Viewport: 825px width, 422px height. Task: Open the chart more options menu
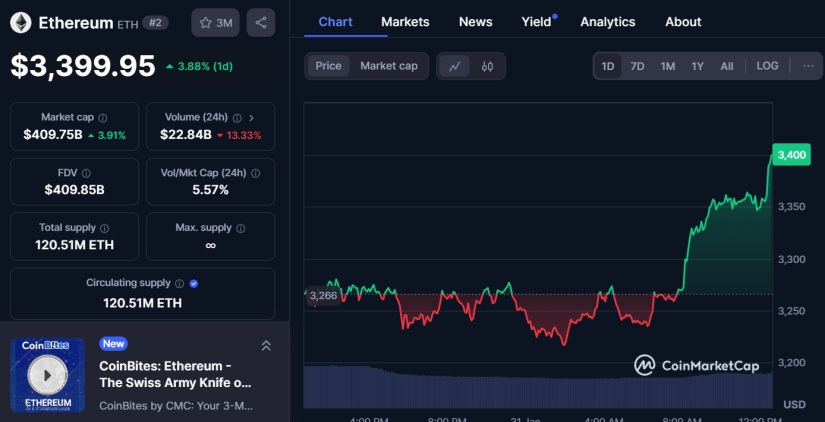(x=807, y=66)
